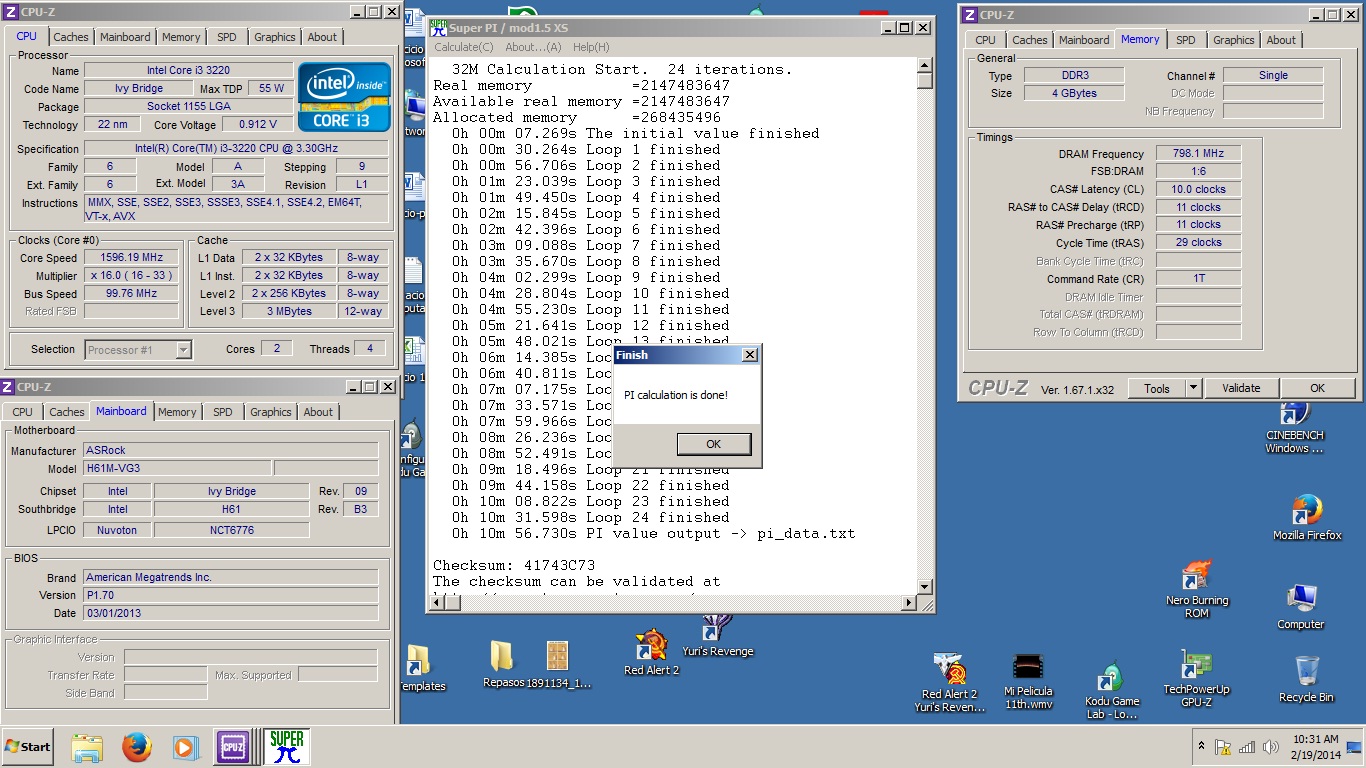
Task: Click the Firefox icon on the taskbar
Action: (x=137, y=747)
